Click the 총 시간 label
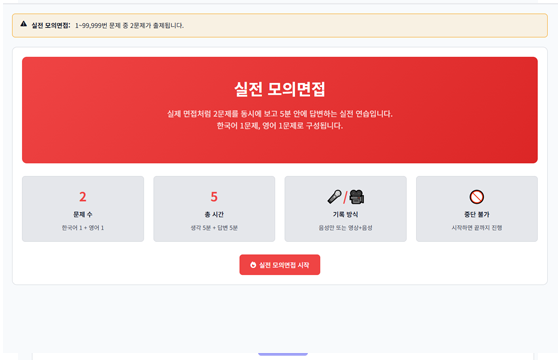Screen dimensions: 560x360 click(x=214, y=214)
